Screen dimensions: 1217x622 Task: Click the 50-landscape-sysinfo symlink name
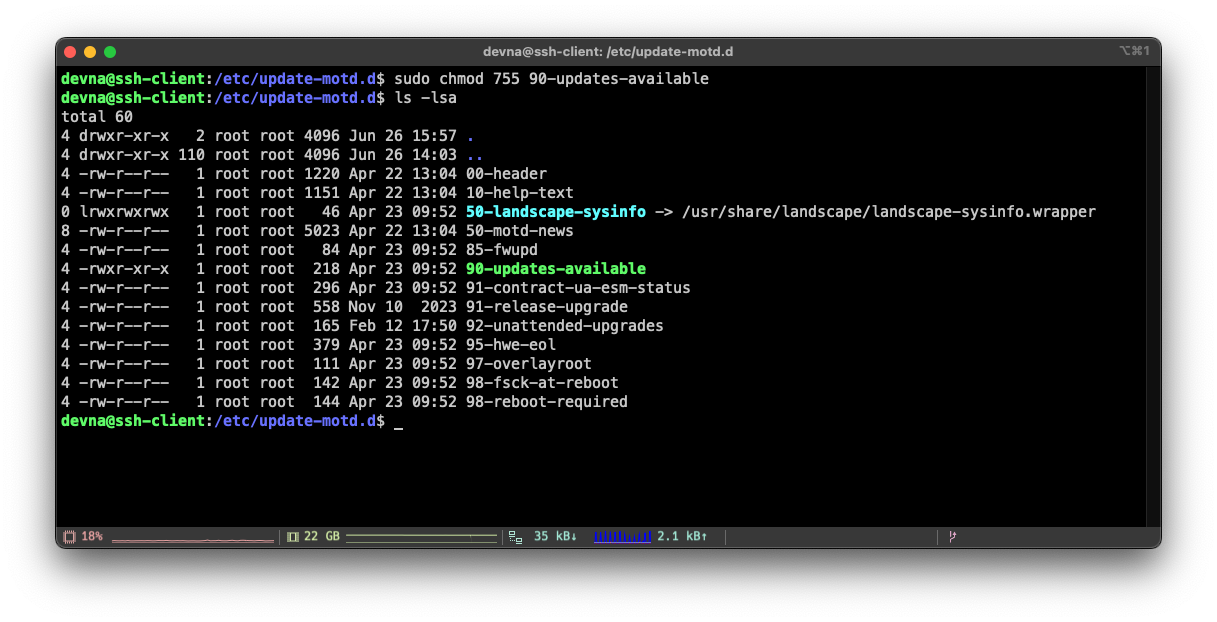(556, 212)
